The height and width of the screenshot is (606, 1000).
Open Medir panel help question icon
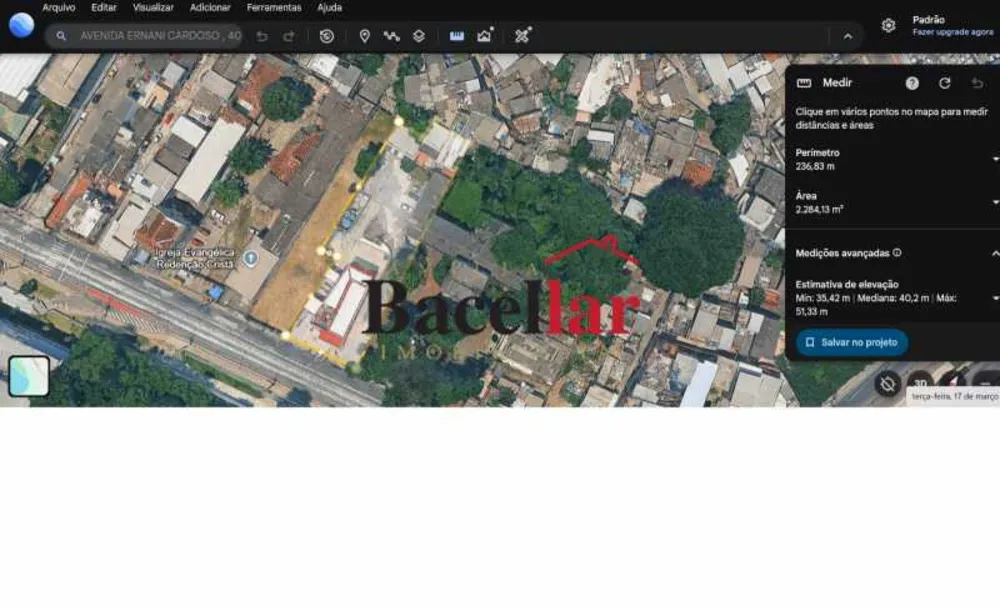pos(912,83)
